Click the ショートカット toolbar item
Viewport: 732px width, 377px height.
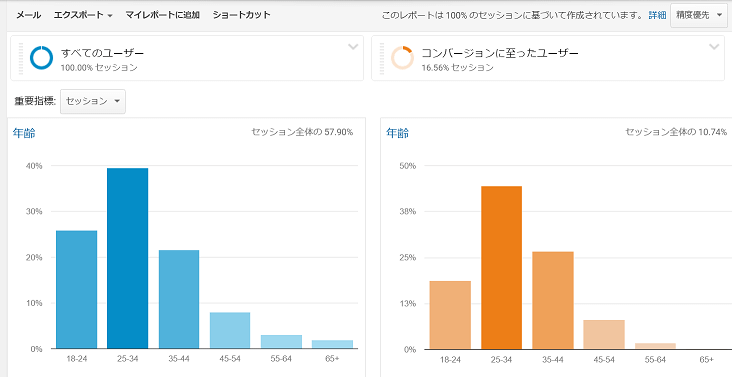pyautogui.click(x=241, y=15)
